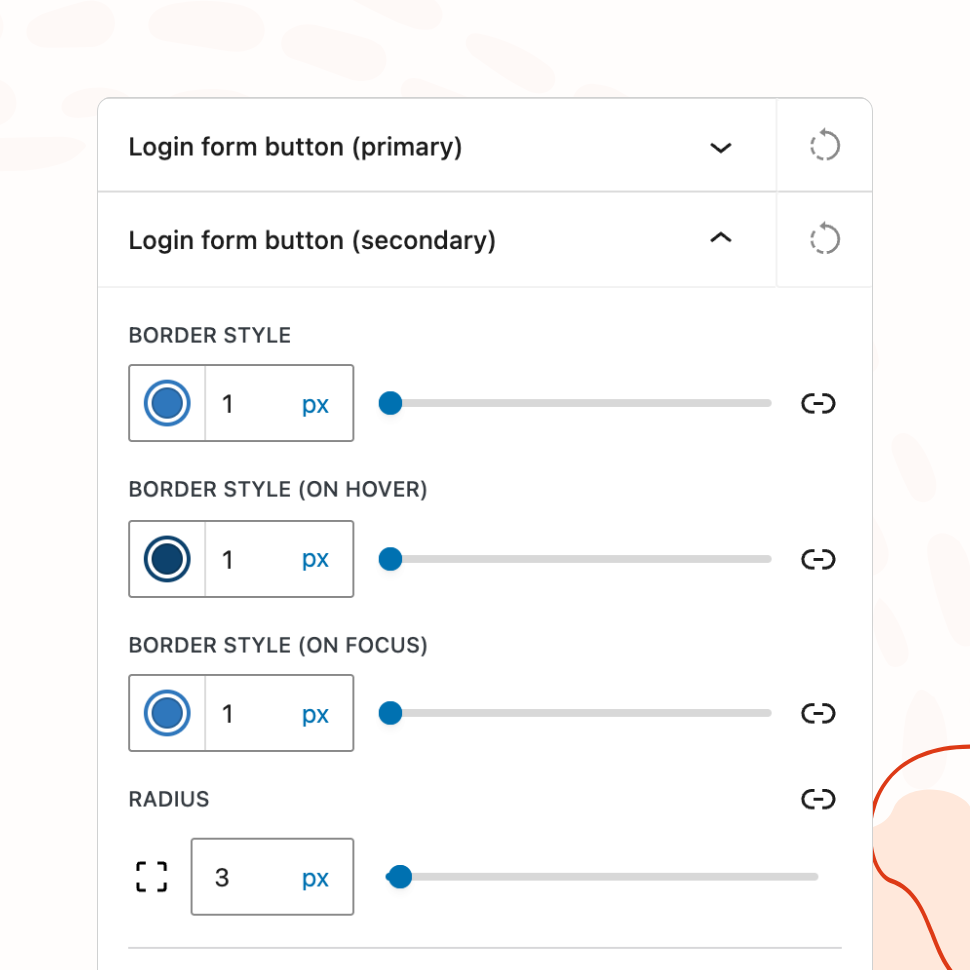
Task: Change px unit for Border Style
Action: click(315, 404)
